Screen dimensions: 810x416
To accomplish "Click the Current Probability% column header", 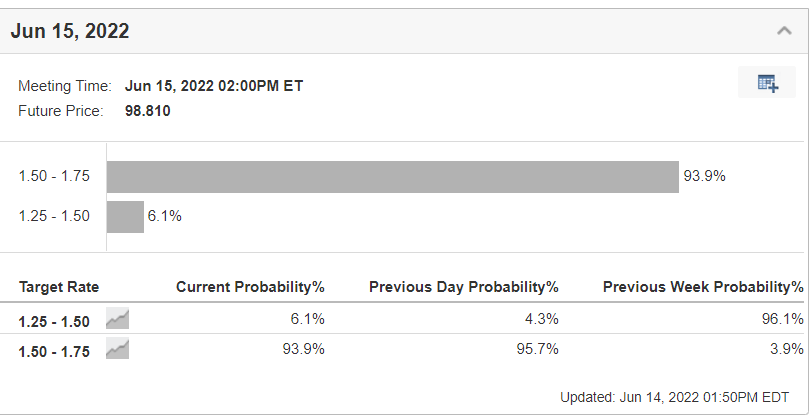I will (x=250, y=287).
